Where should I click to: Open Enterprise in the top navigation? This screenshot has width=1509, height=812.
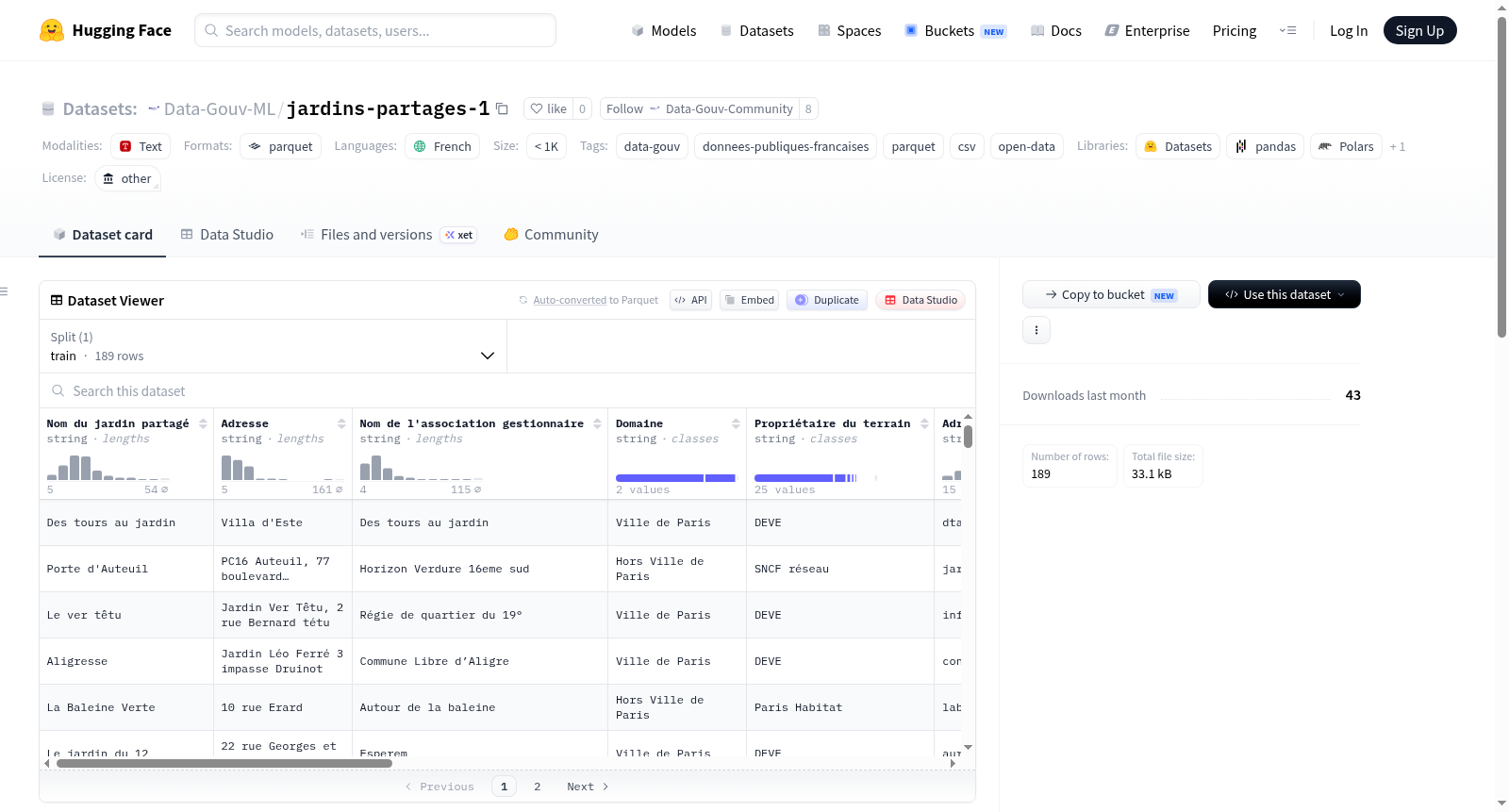tap(1147, 30)
